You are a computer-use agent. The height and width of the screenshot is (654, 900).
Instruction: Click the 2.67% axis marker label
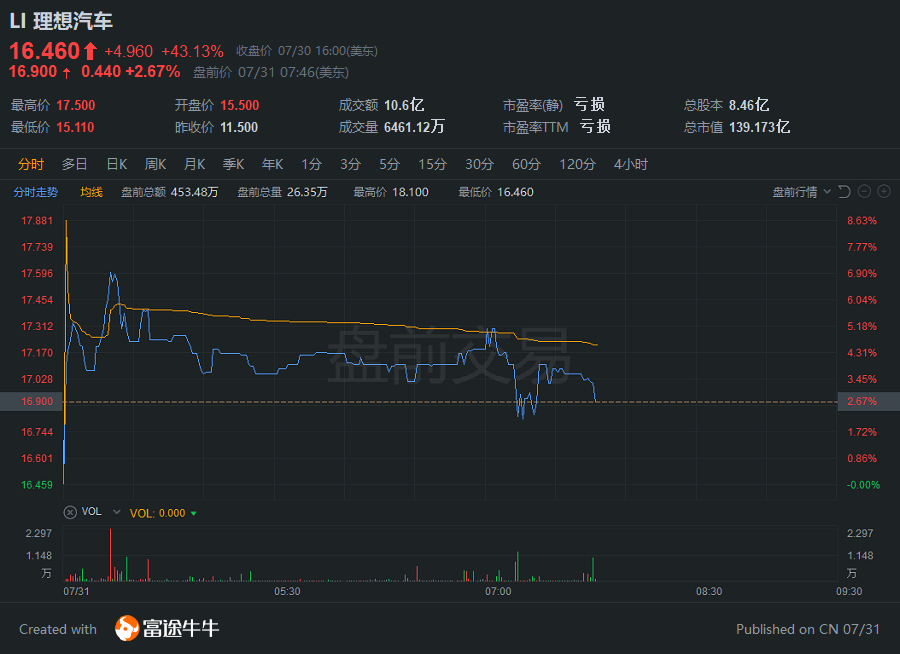pos(868,401)
